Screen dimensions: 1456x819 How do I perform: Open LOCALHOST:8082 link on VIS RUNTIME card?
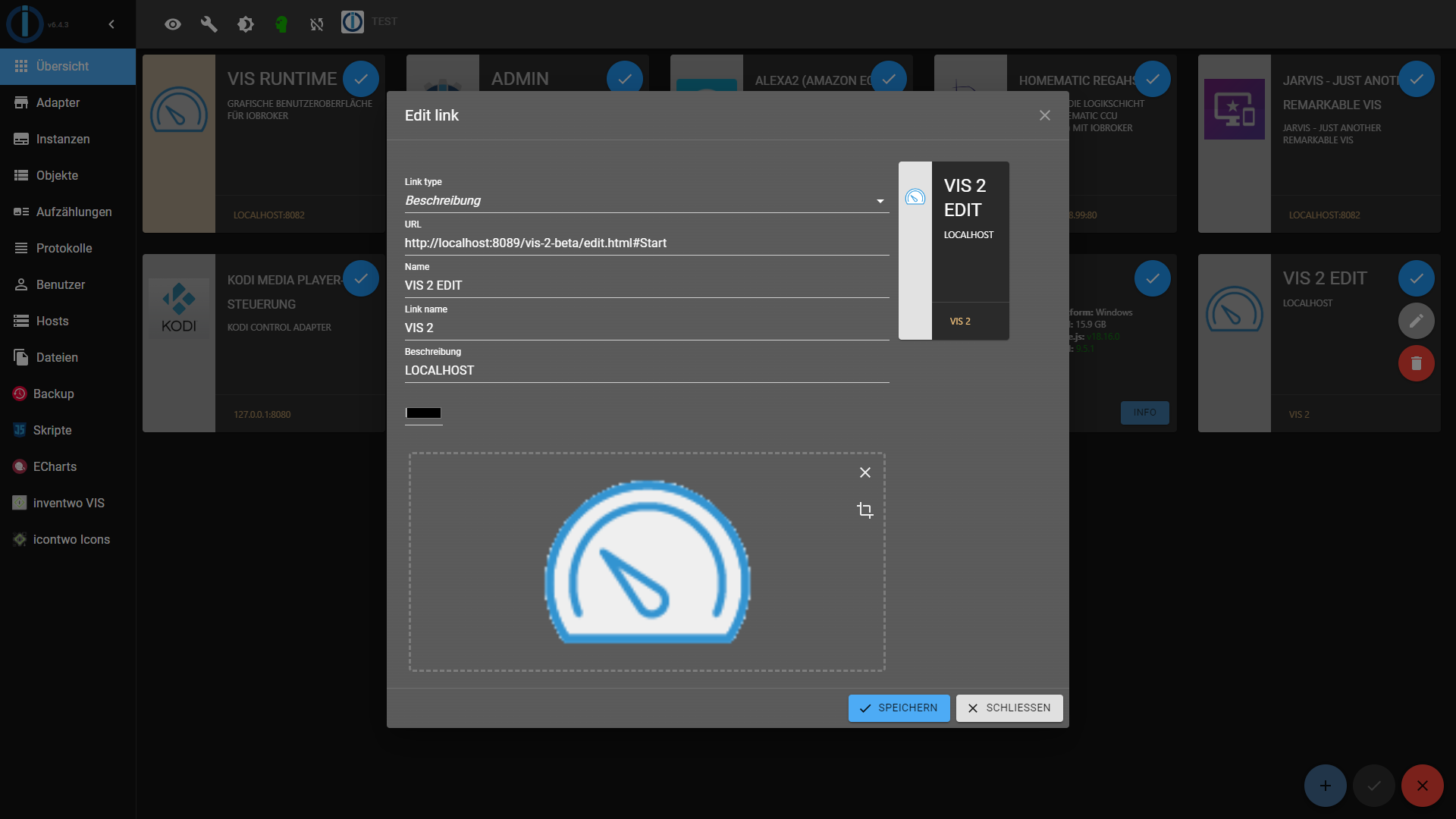pyautogui.click(x=269, y=215)
